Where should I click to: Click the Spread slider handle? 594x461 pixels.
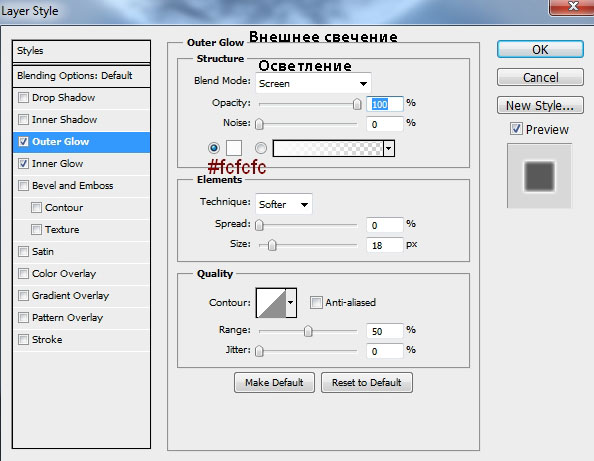click(259, 225)
